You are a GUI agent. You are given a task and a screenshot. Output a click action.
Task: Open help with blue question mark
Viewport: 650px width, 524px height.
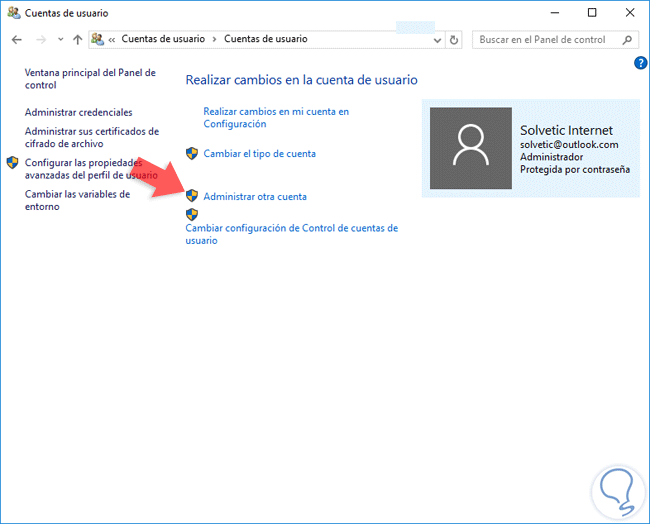pos(640,63)
